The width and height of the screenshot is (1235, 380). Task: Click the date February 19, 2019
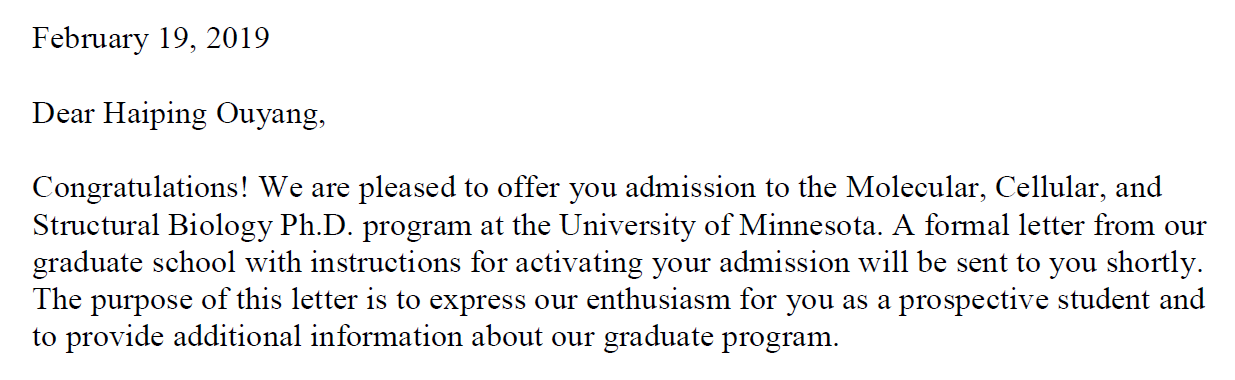click(151, 39)
